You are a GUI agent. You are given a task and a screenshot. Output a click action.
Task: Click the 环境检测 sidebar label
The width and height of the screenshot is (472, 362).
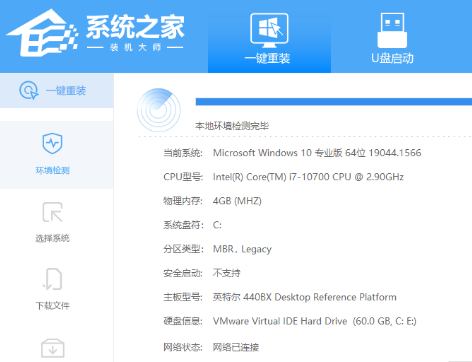click(x=52, y=170)
